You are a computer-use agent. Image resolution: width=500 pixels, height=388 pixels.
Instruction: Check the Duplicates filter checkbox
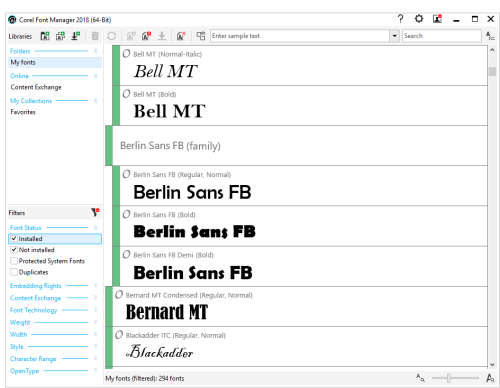[x=14, y=272]
